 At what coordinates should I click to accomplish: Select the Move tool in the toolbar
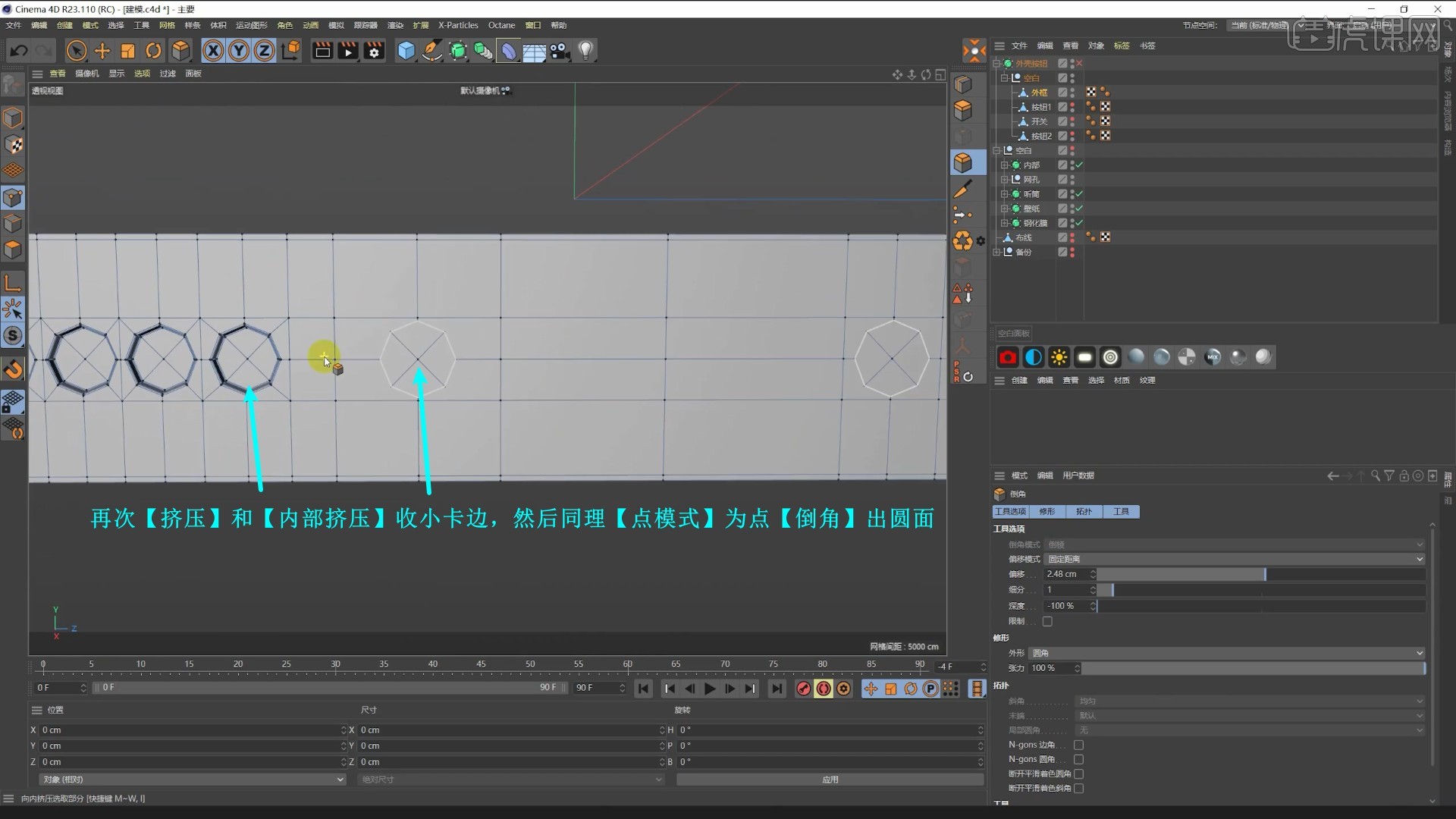point(102,50)
